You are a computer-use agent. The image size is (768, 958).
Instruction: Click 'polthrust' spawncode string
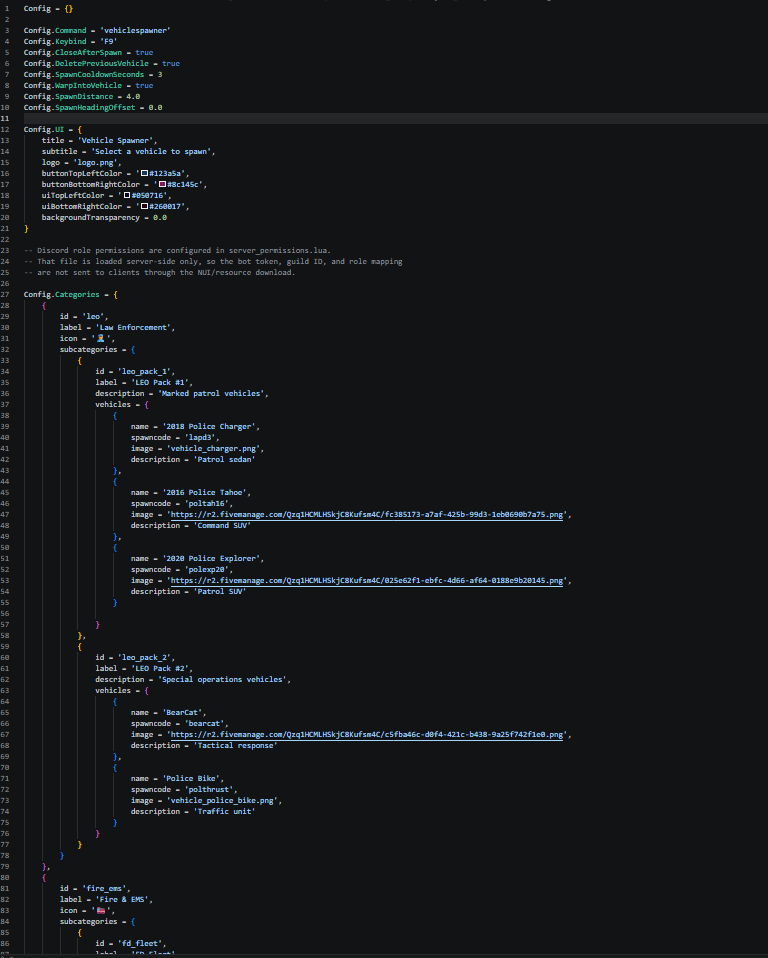[x=208, y=789]
